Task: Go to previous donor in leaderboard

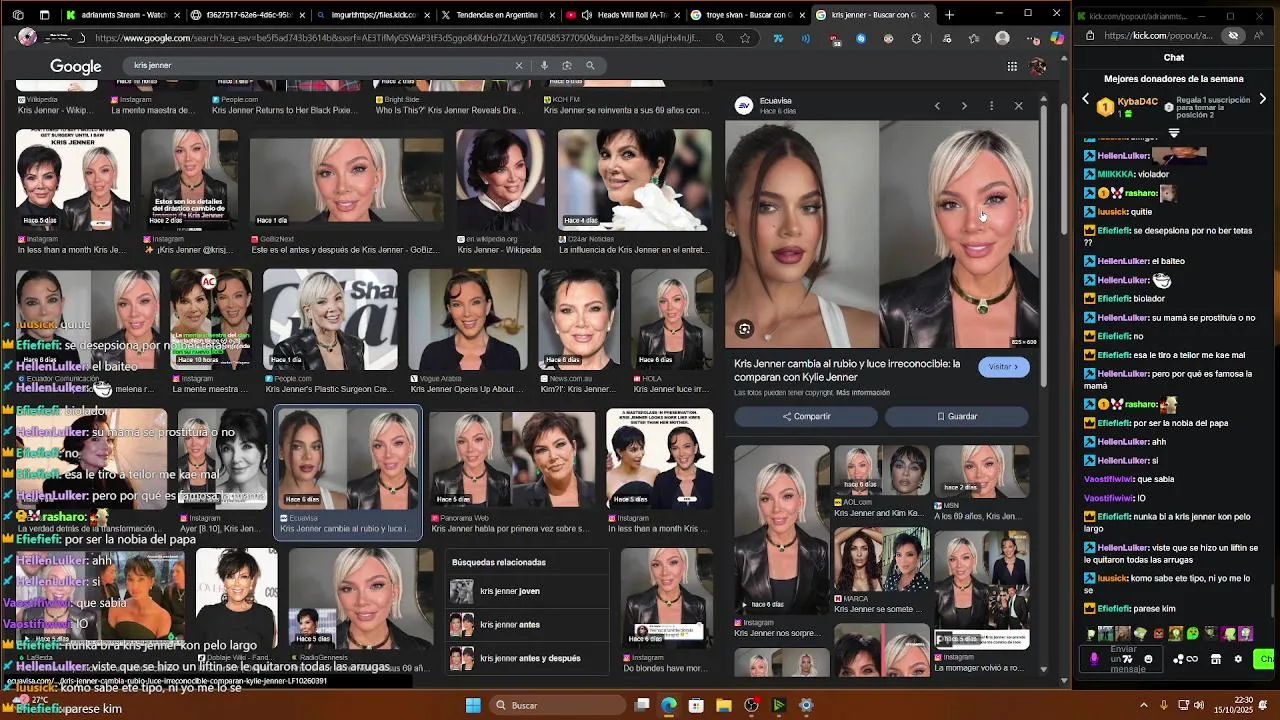Action: click(1086, 99)
